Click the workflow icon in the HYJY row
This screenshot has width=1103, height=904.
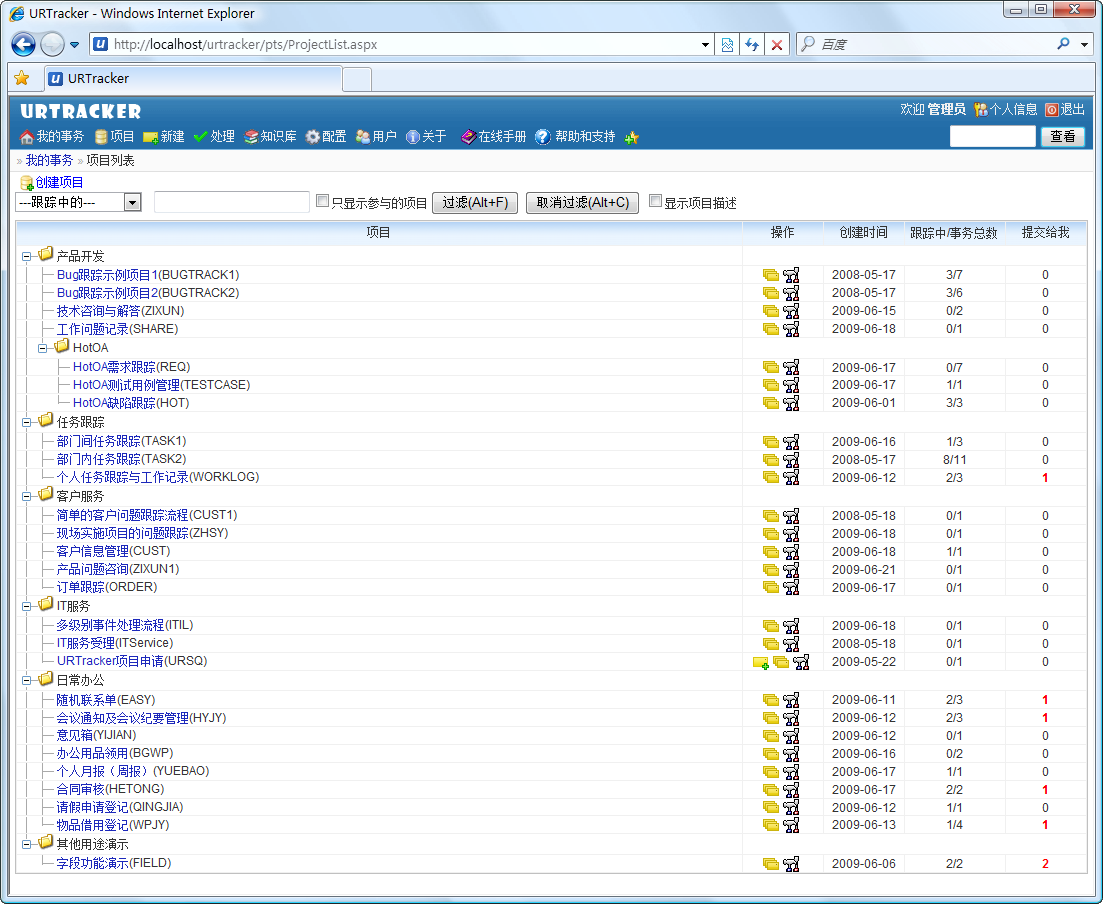[x=791, y=718]
